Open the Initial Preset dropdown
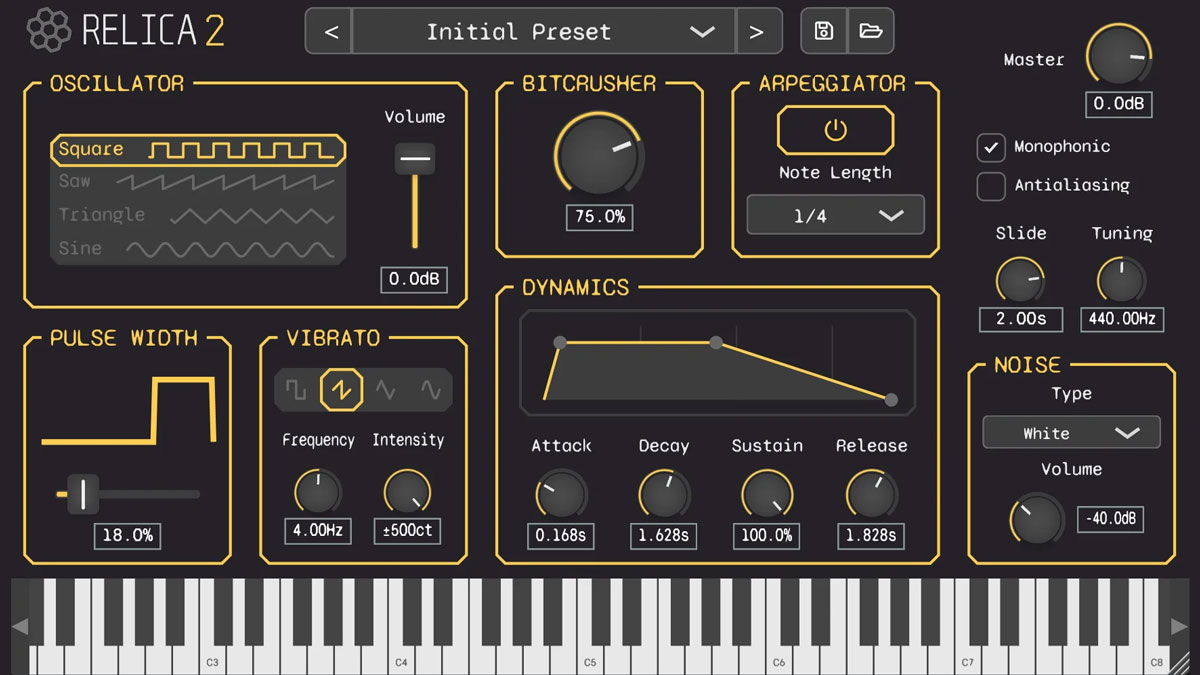Image resolution: width=1200 pixels, height=675 pixels. 544,32
